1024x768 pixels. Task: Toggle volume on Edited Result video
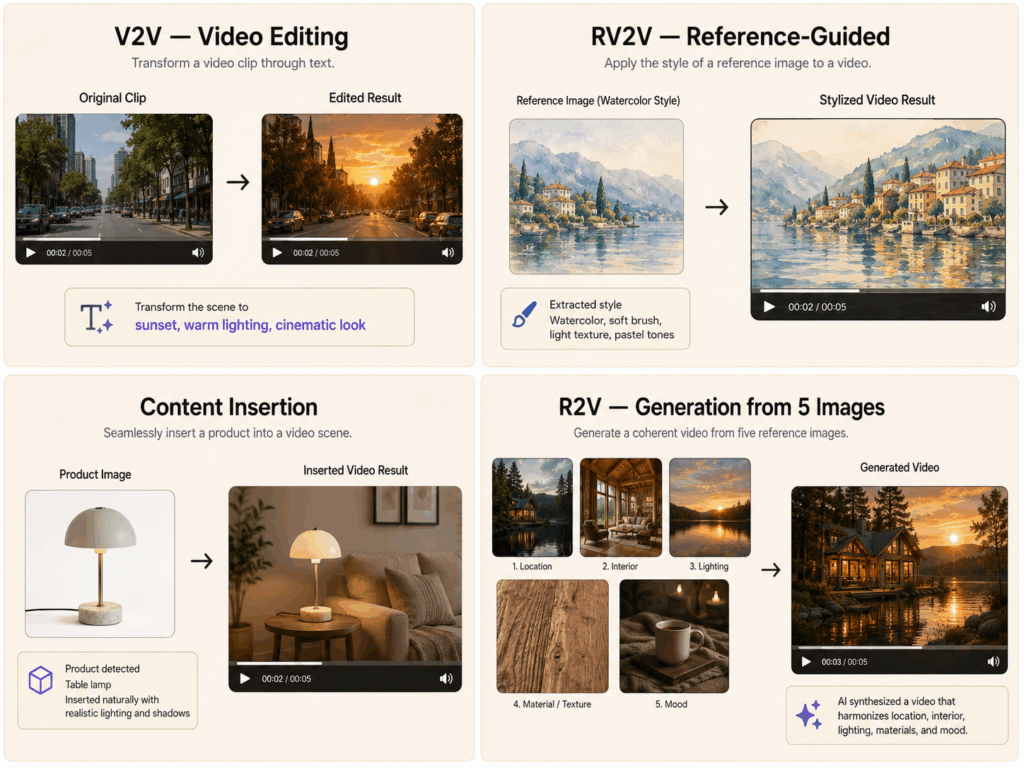click(x=447, y=253)
